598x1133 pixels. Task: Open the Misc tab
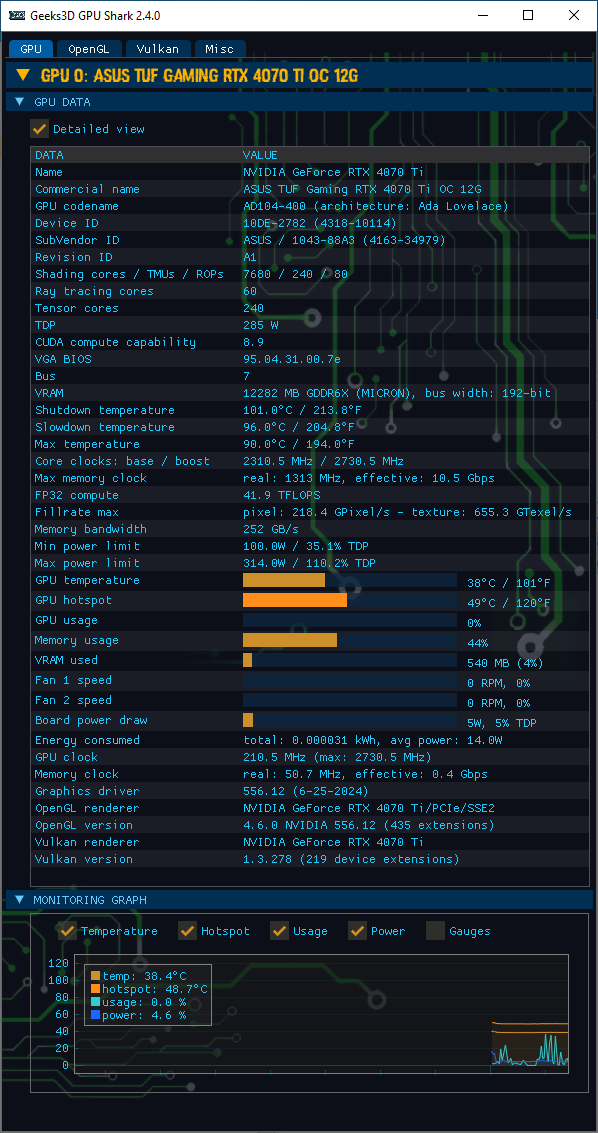pyautogui.click(x=220, y=49)
